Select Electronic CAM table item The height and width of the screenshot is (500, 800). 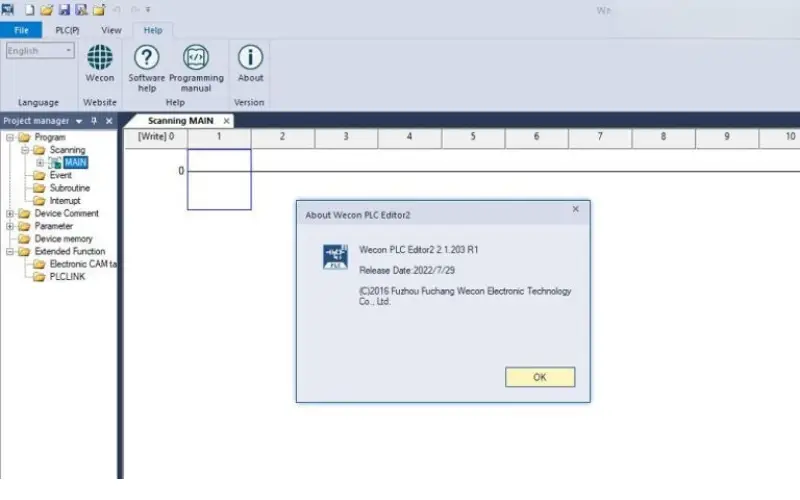[83, 264]
